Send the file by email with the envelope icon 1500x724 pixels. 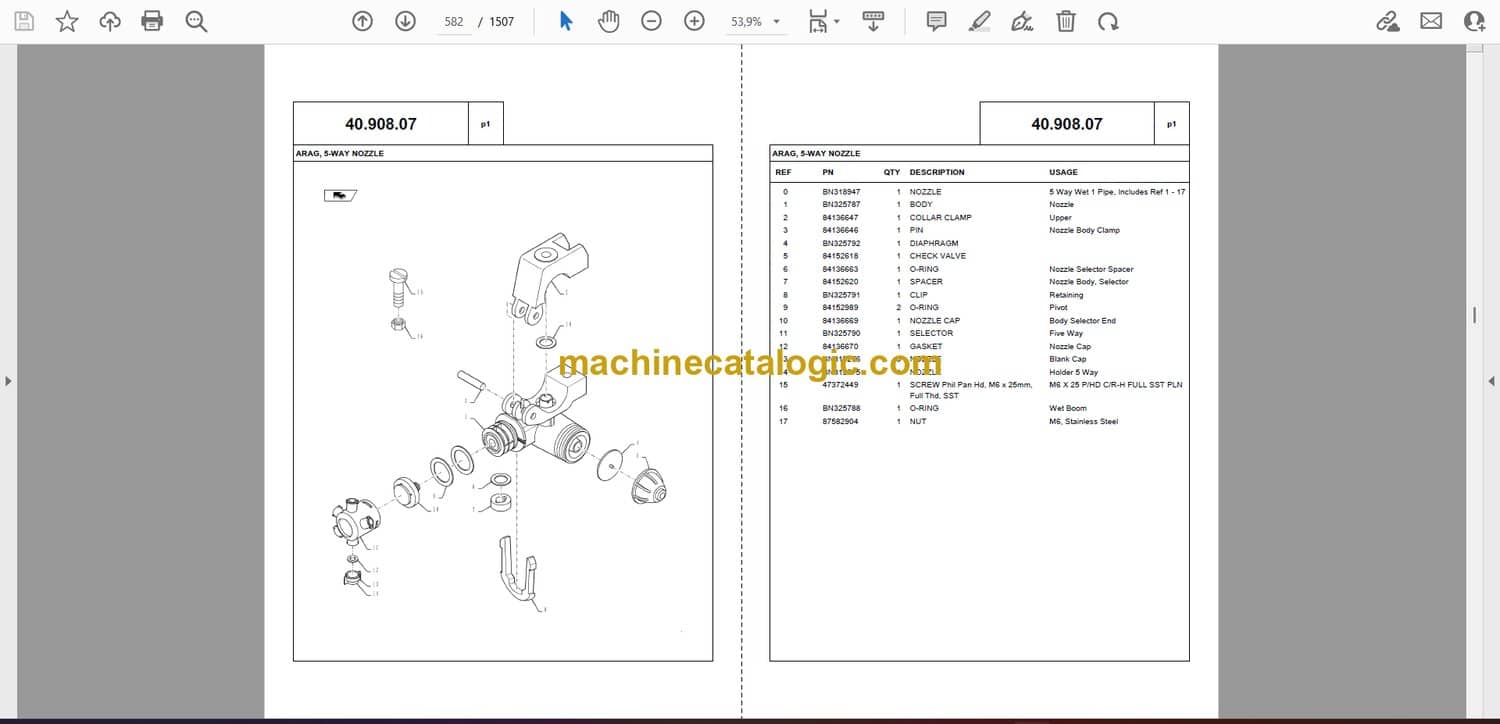(1431, 21)
